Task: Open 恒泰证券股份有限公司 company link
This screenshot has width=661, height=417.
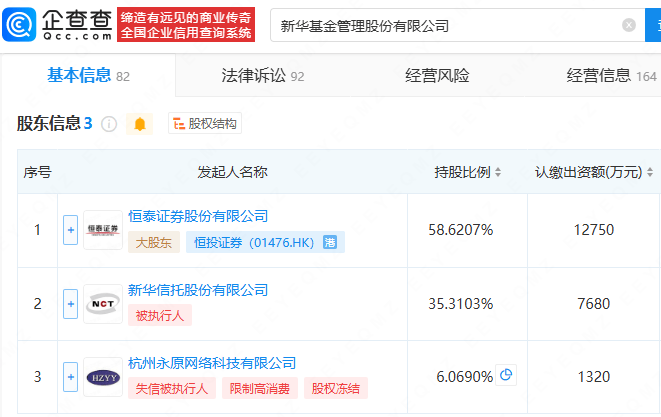Action: 198,216
